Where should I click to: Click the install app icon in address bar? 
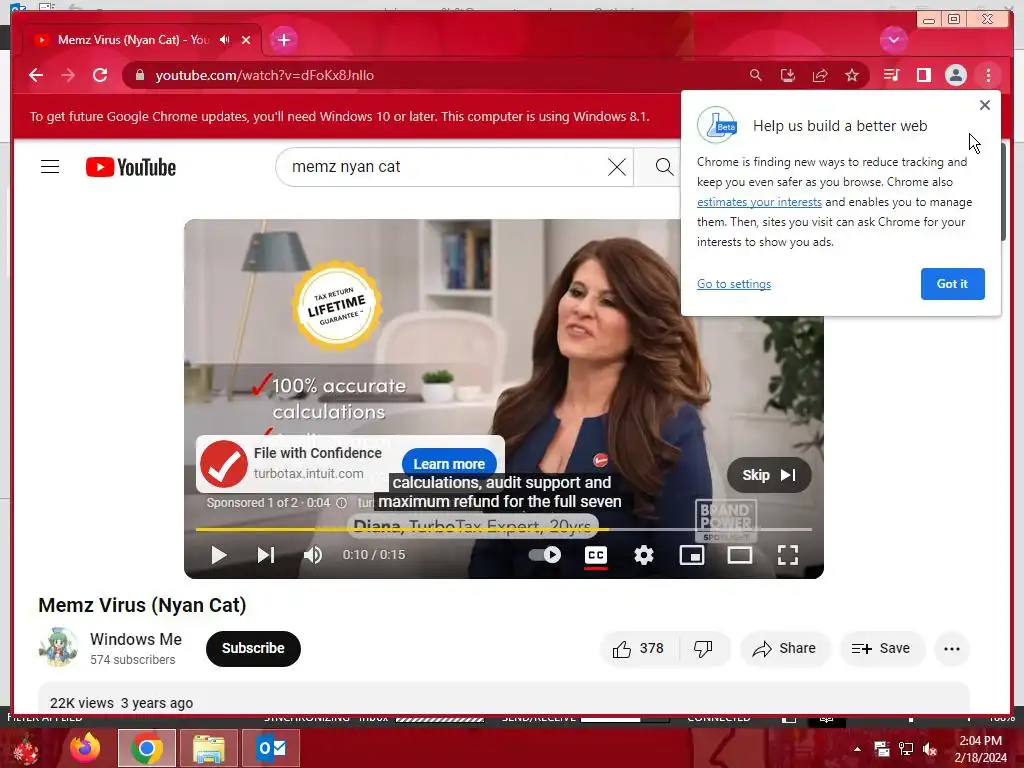click(x=788, y=75)
